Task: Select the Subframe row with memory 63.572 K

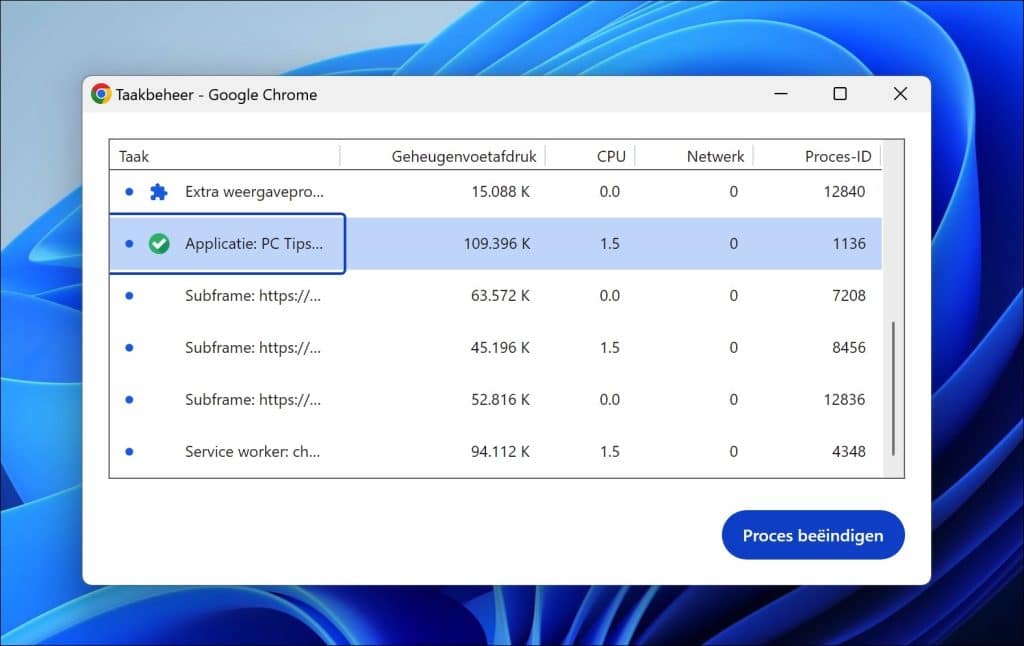Action: pos(496,295)
